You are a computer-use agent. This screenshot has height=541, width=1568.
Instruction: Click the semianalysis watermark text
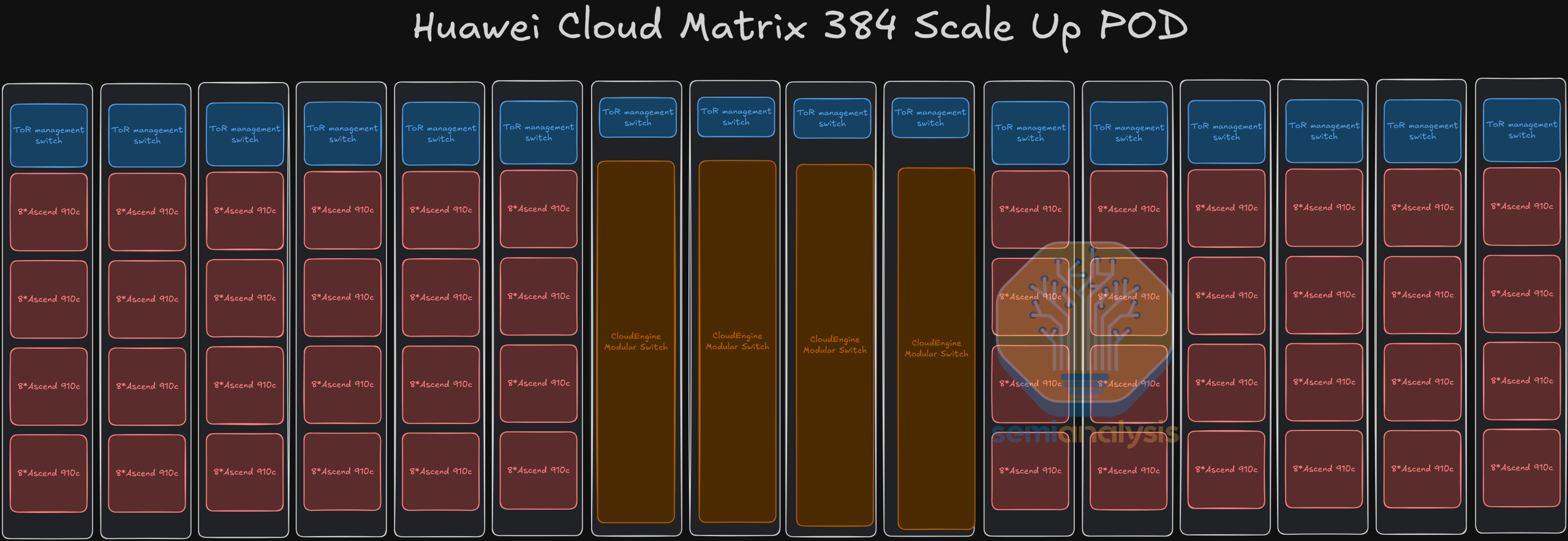pos(1085,434)
